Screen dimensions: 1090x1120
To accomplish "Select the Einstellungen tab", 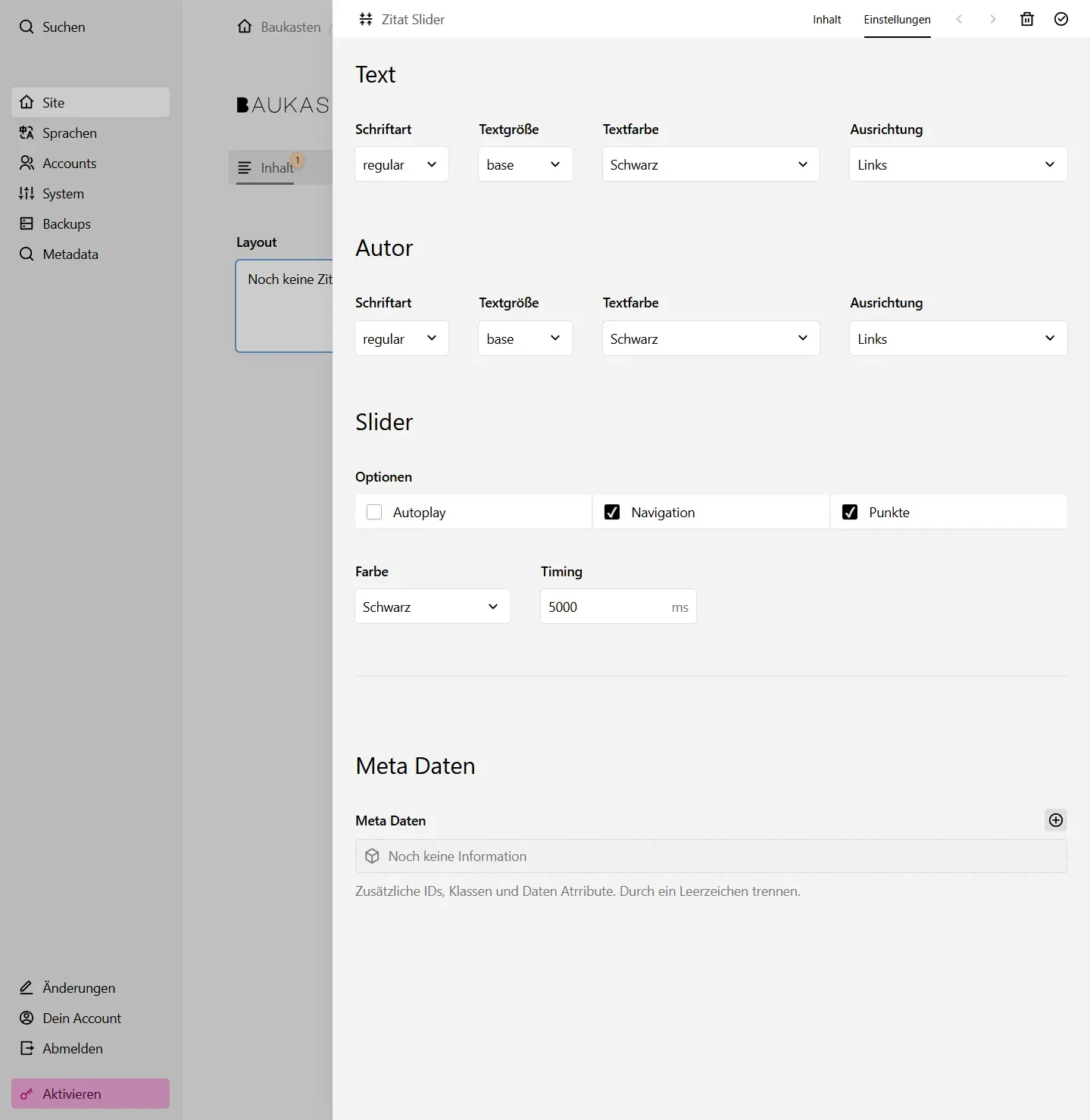I will [897, 20].
